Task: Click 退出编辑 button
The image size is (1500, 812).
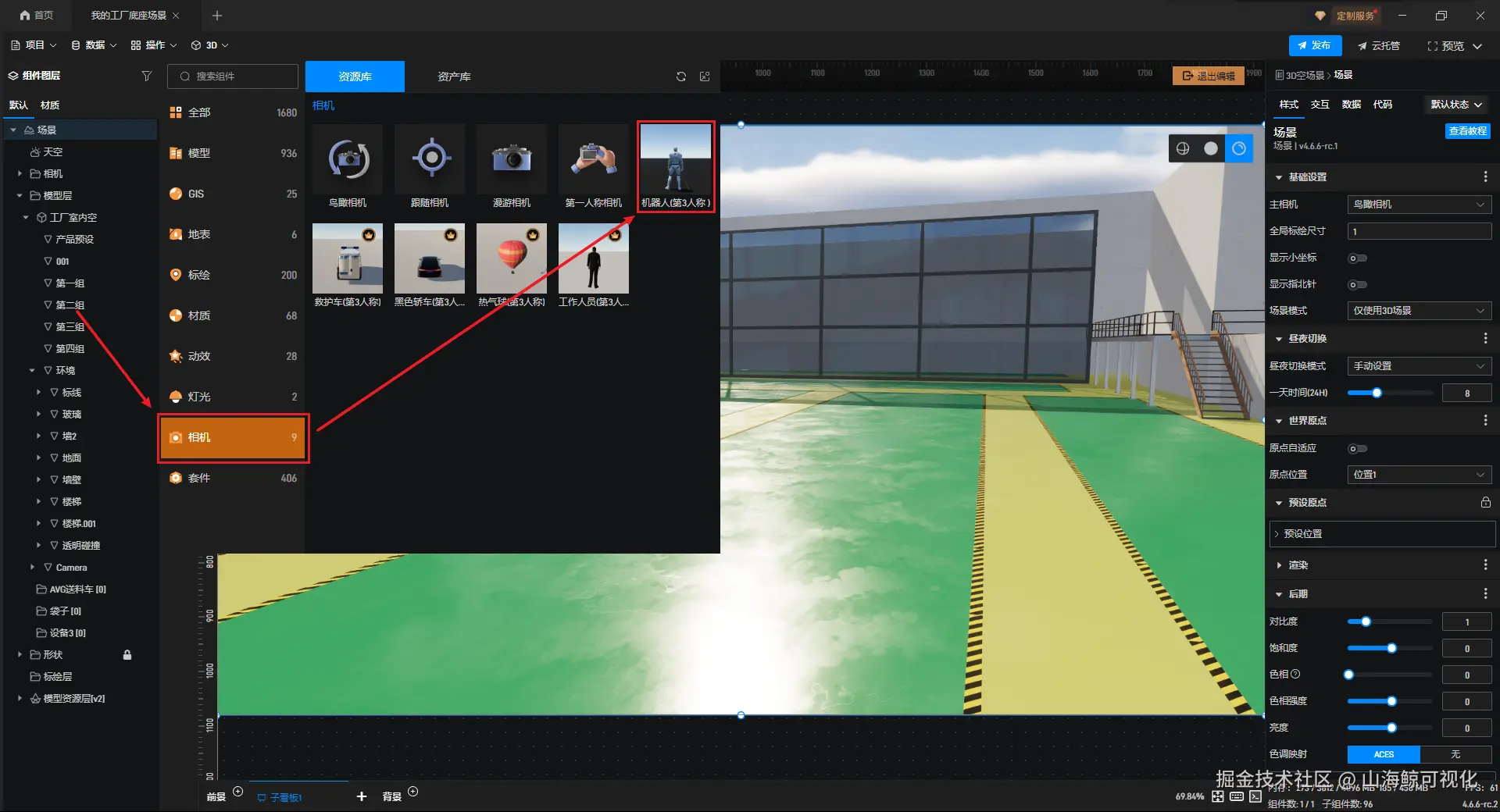Action: pos(1209,76)
